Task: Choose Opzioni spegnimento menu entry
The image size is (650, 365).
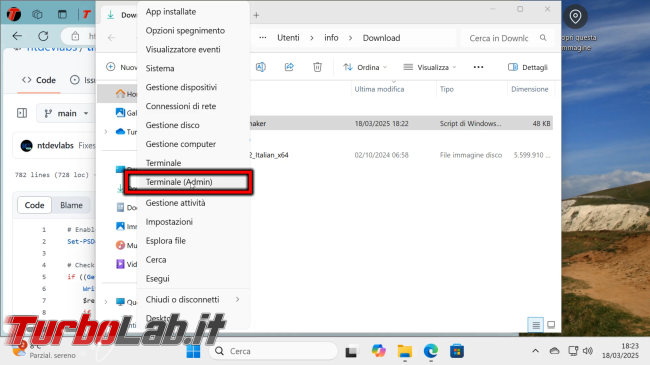Action: [185, 31]
